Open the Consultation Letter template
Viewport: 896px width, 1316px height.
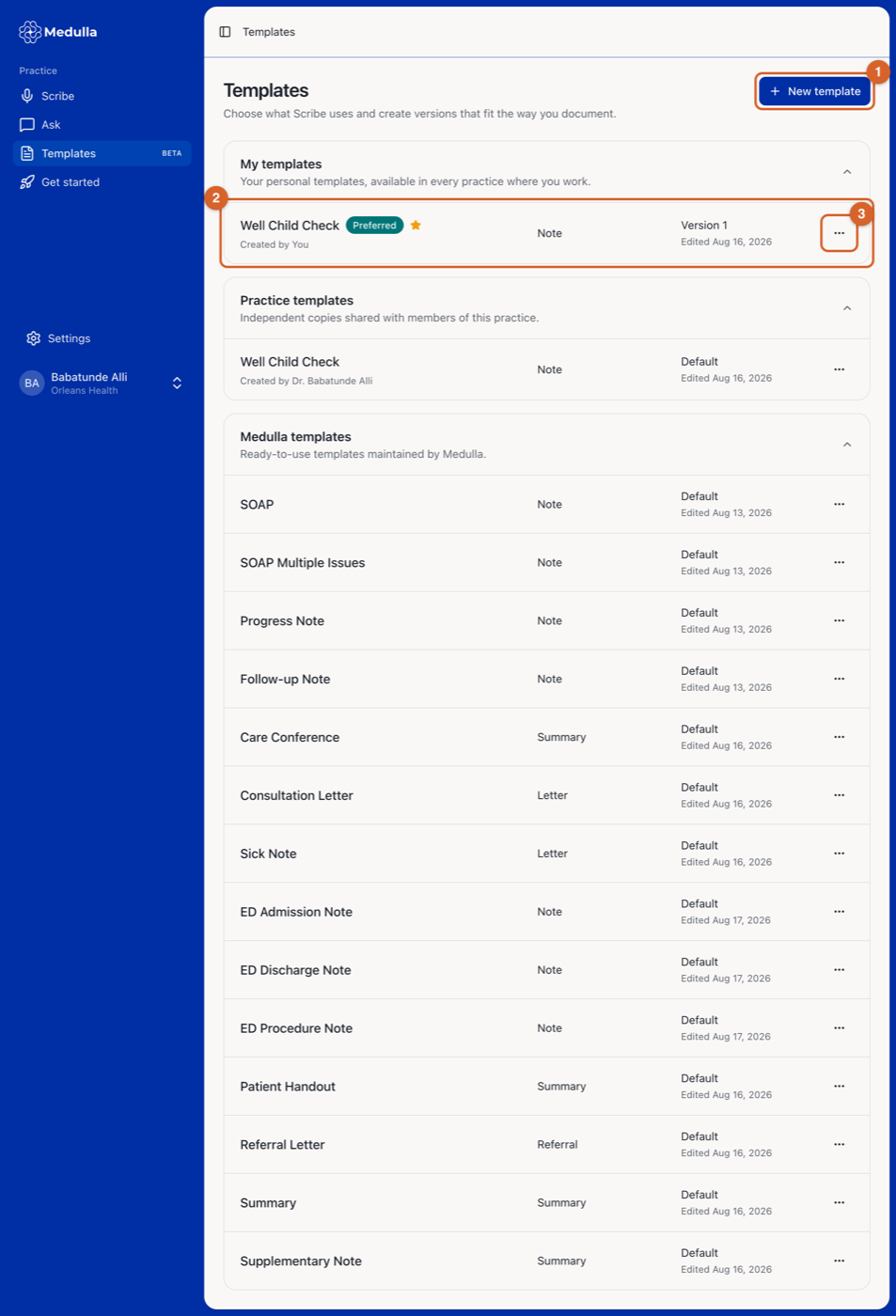click(x=546, y=796)
